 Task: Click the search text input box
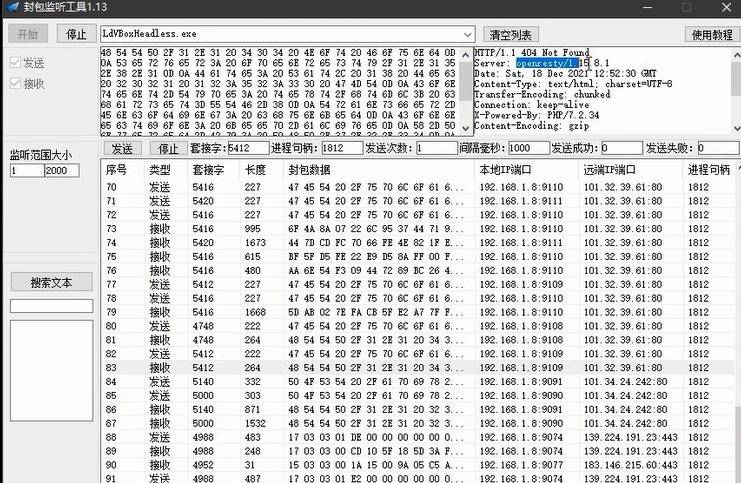click(52, 306)
